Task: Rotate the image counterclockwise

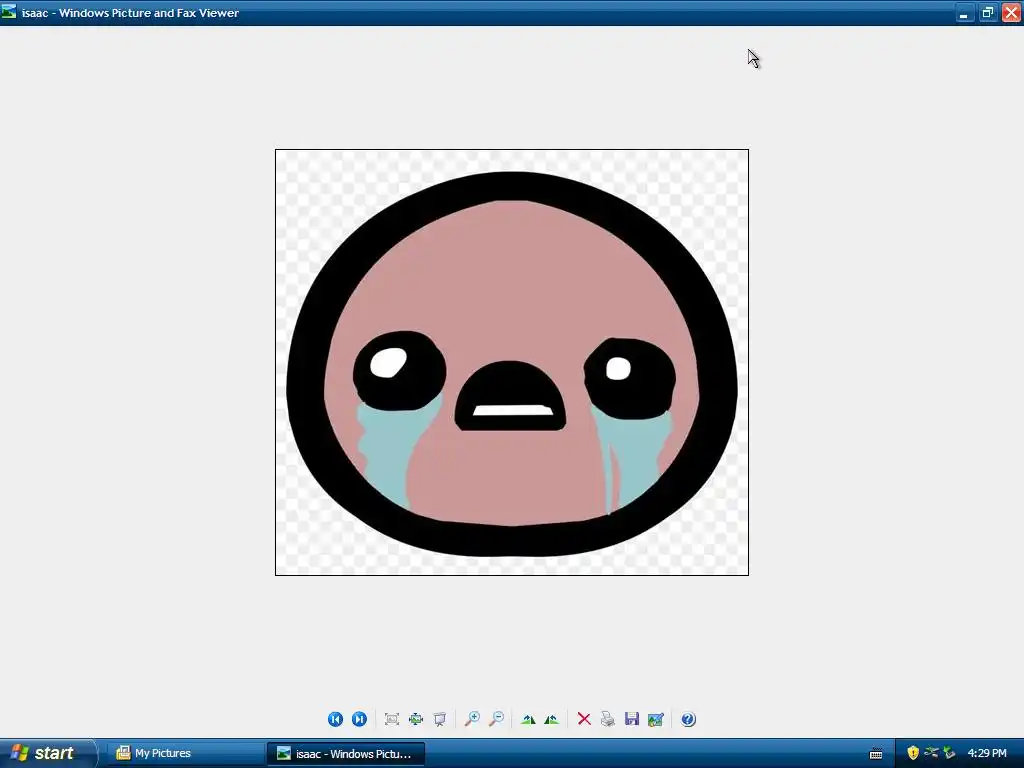Action: [x=552, y=719]
